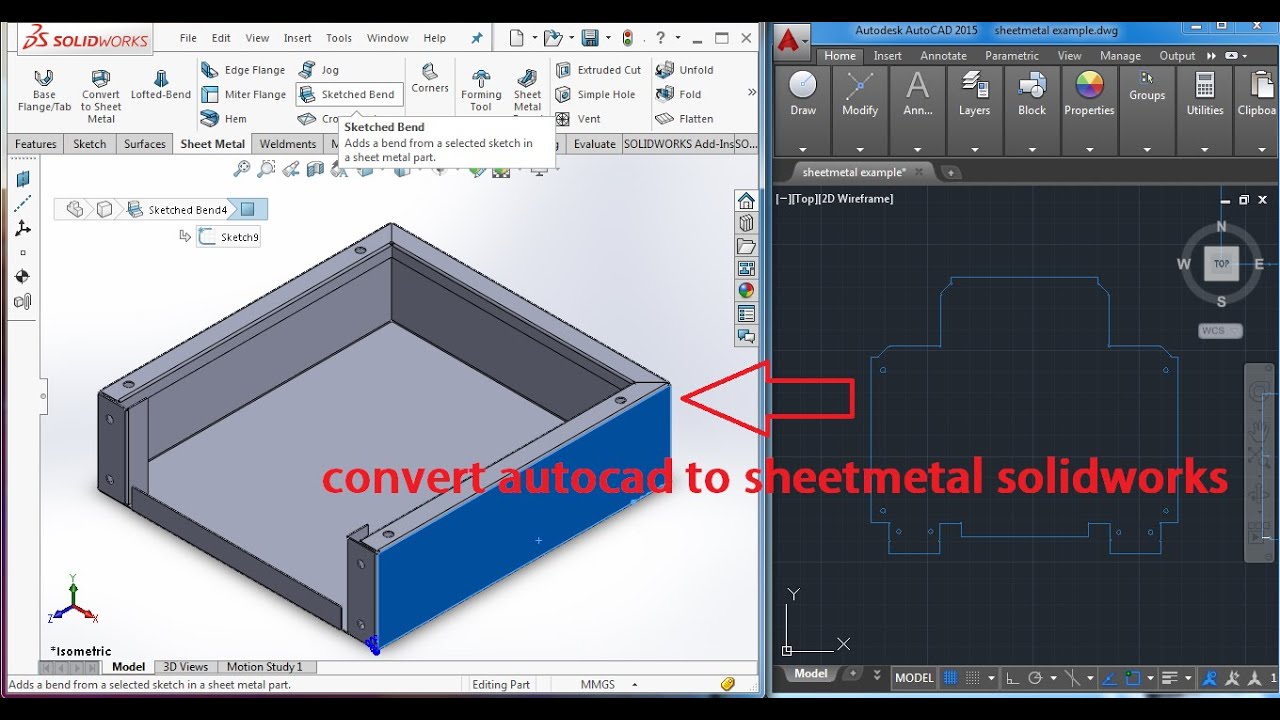Open SolidWorks Appearances color ball in task pane

pos(746,290)
